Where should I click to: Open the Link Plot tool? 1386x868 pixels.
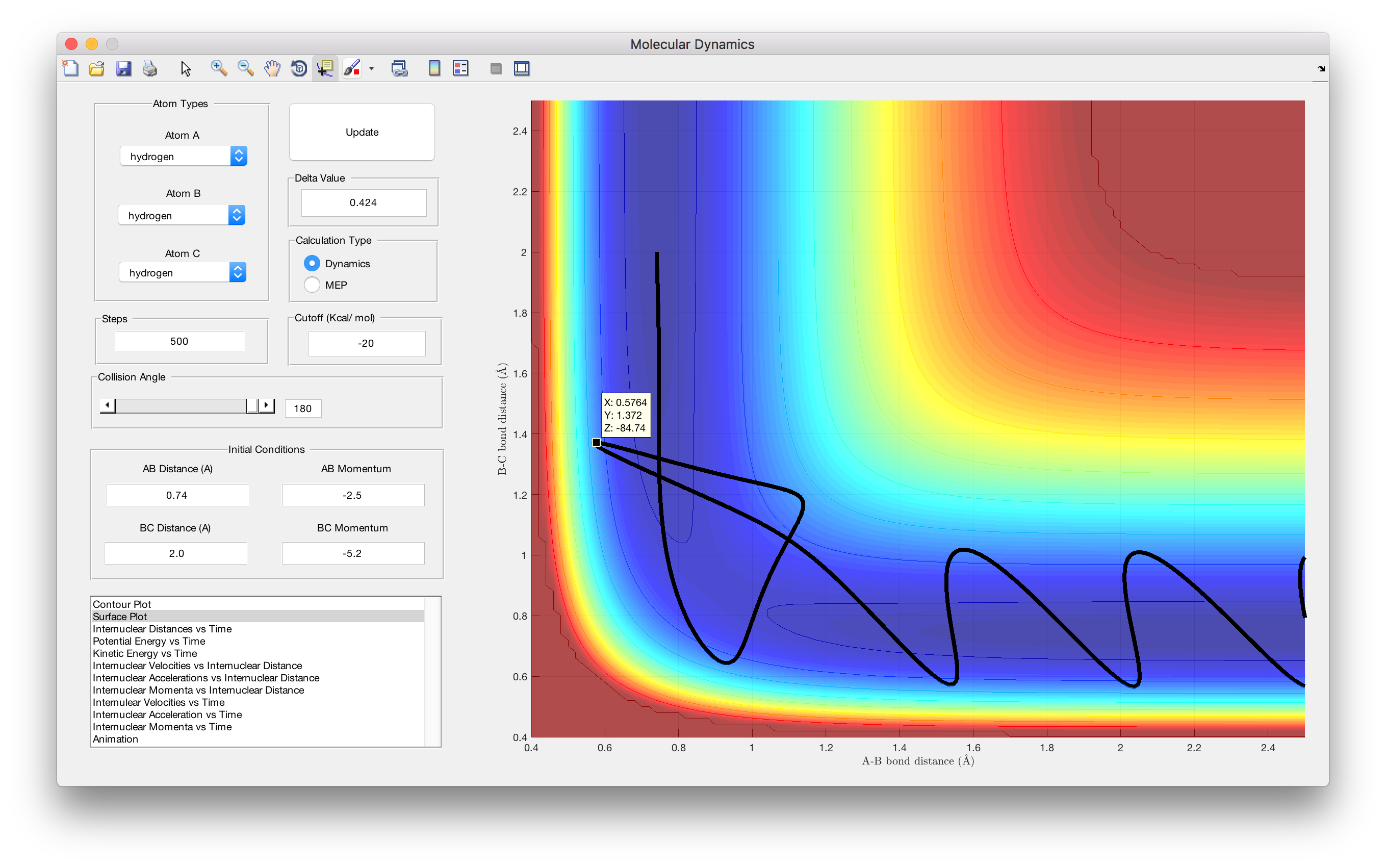coord(399,69)
